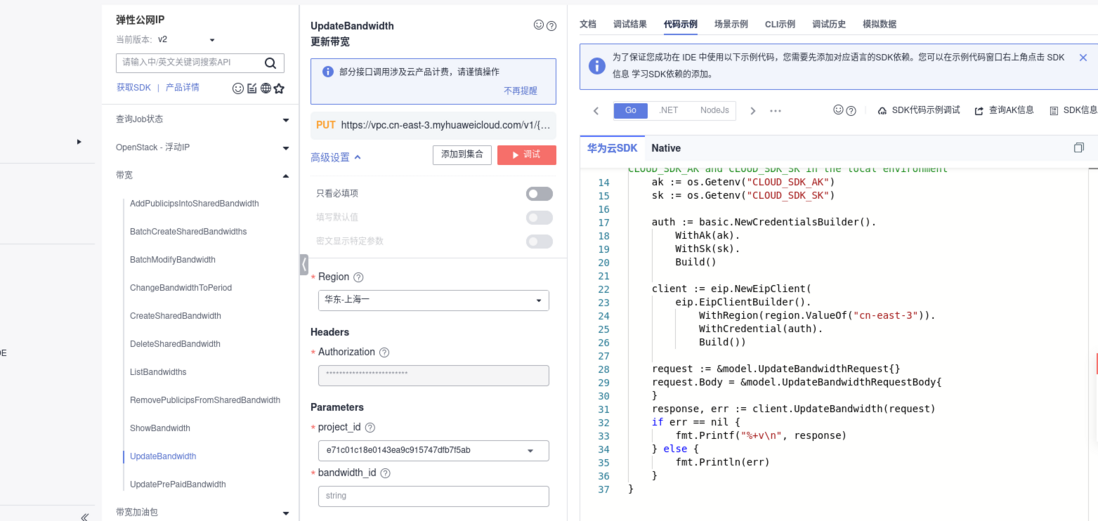This screenshot has height=521, width=1098.
Task: Click the Region help question icon
Action: (x=359, y=277)
